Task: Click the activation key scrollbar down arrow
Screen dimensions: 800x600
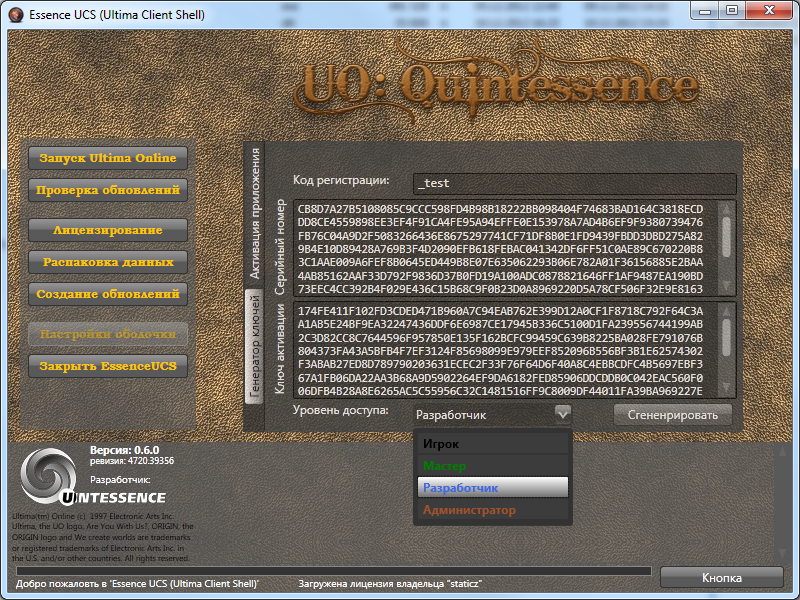Action: point(727,388)
